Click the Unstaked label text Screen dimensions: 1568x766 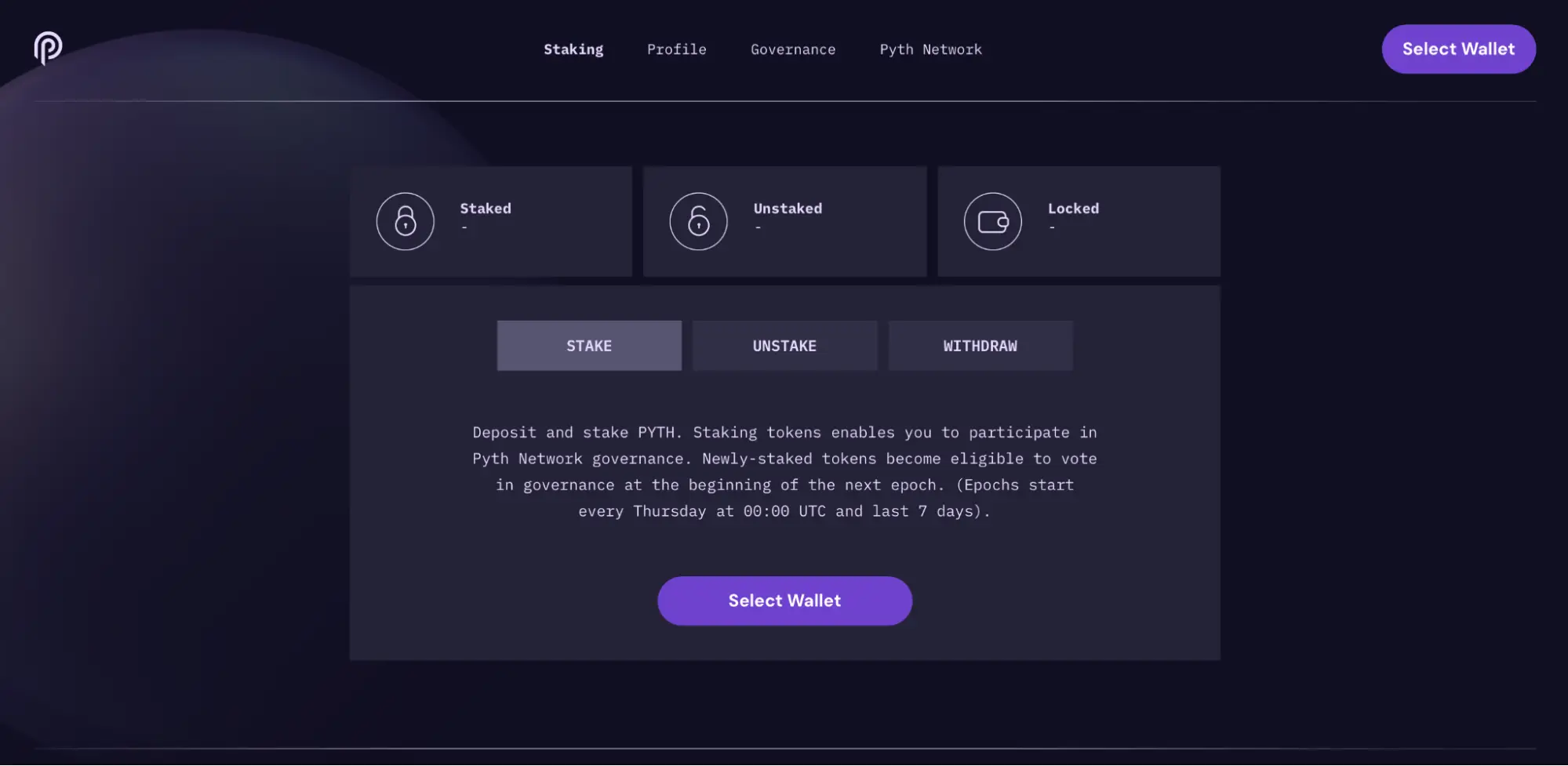788,209
